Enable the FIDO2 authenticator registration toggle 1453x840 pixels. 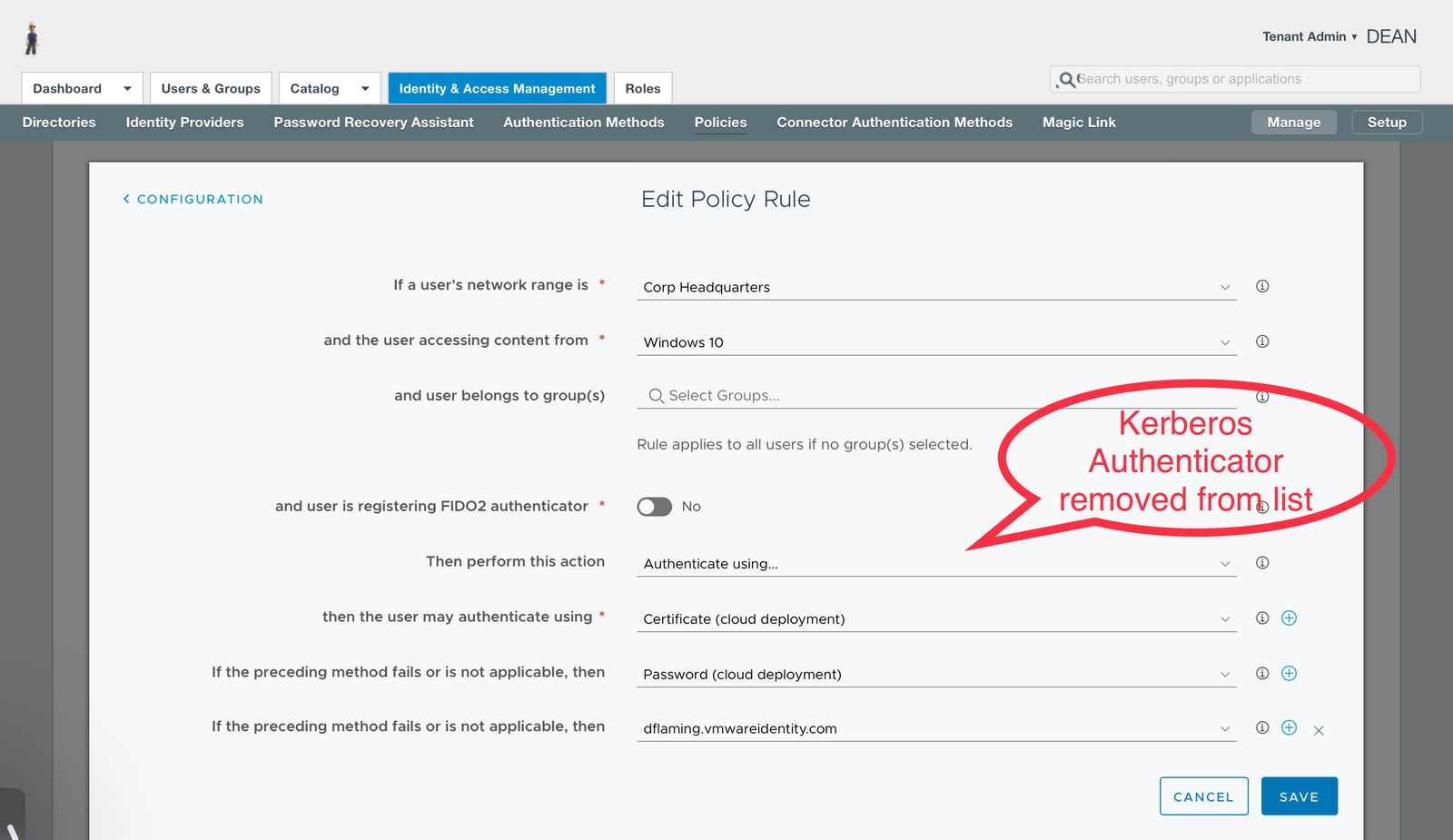pyautogui.click(x=654, y=507)
